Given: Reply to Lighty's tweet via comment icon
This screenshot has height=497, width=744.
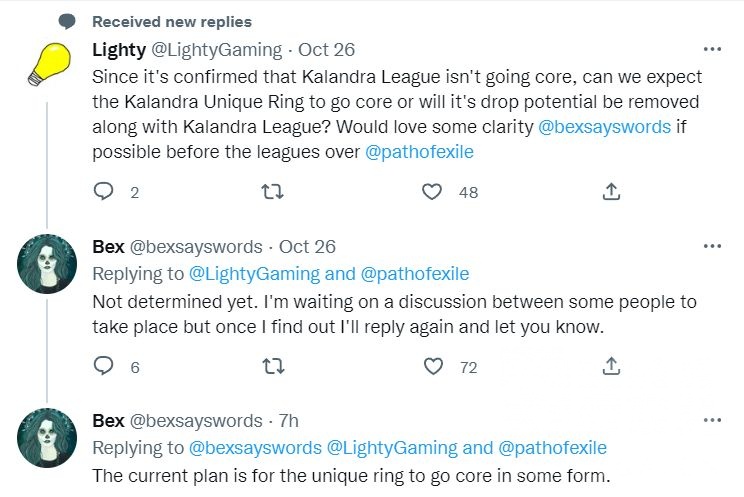Looking at the screenshot, I should tap(103, 191).
